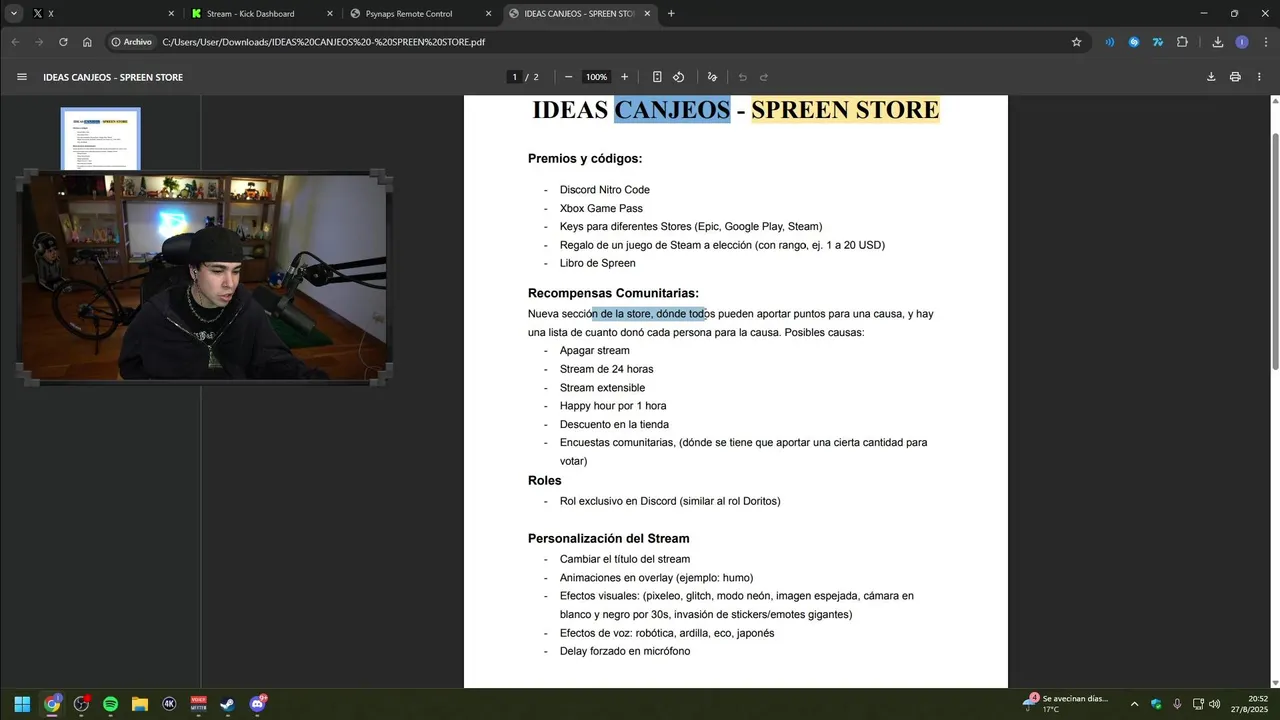Click 'Stream de 24 horas' item
1280x720 pixels.
pos(606,369)
